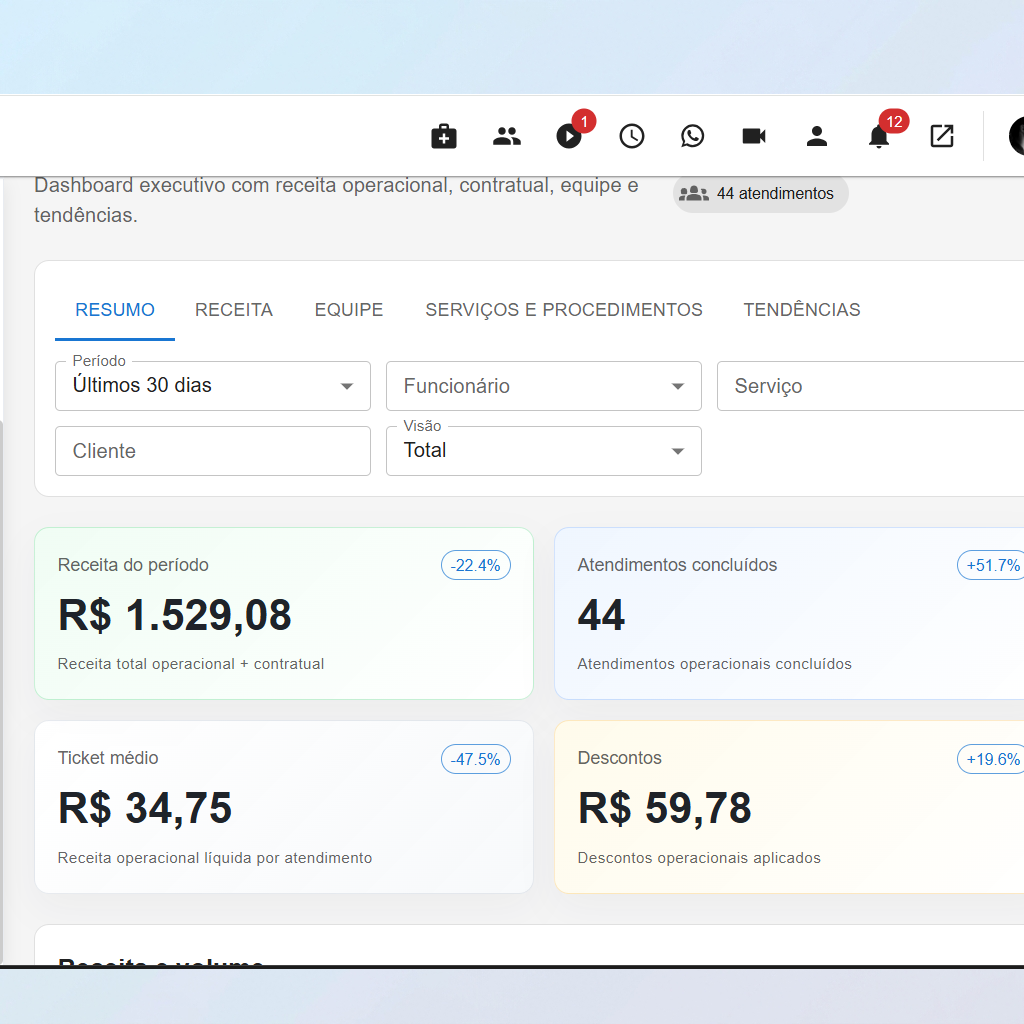Click the R$ 34,75 ticket médio value
This screenshot has width=1024, height=1024.
tap(144, 808)
